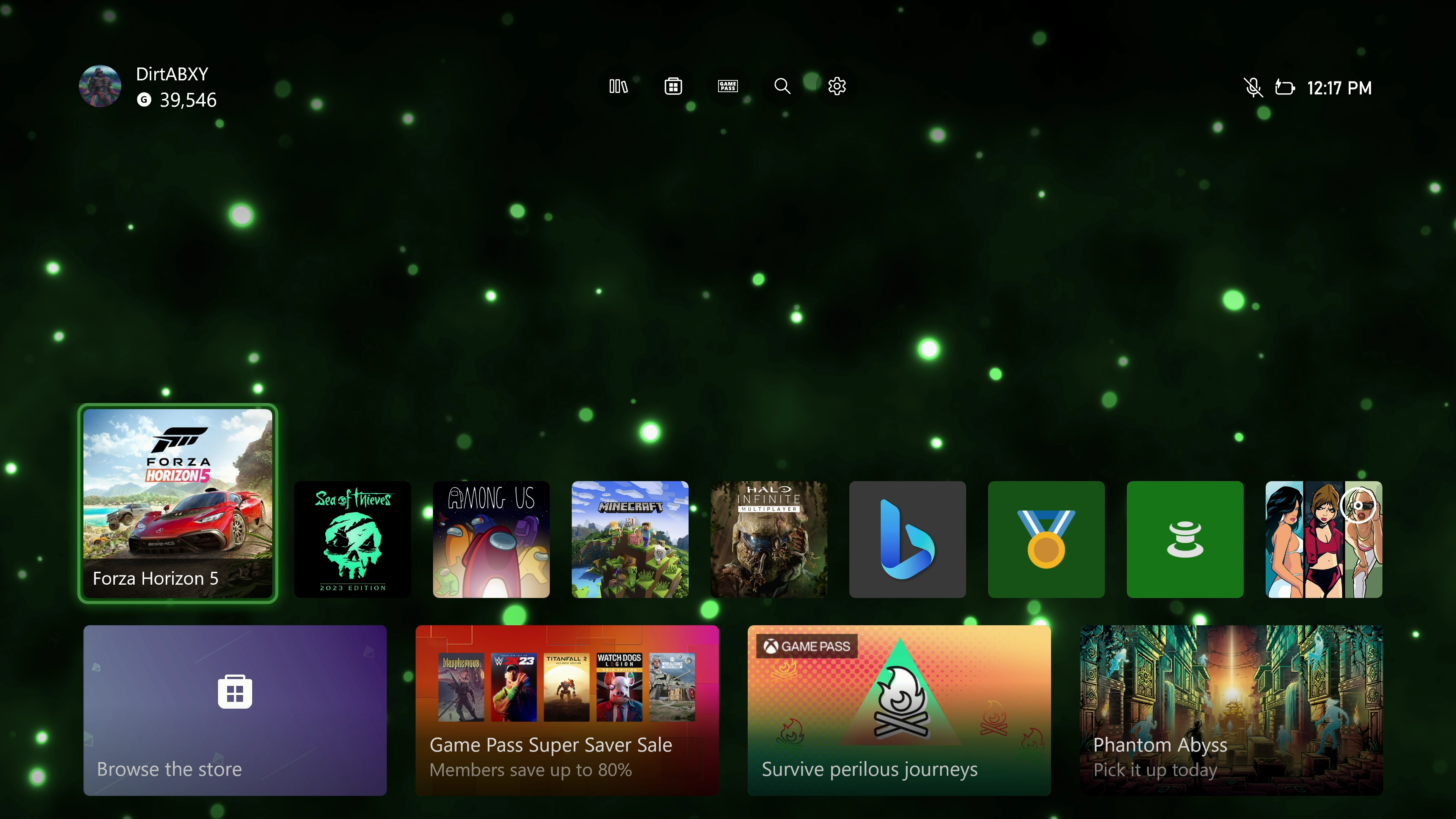Viewport: 1456px width, 819px height.
Task: Click the search magnifier icon
Action: click(782, 86)
